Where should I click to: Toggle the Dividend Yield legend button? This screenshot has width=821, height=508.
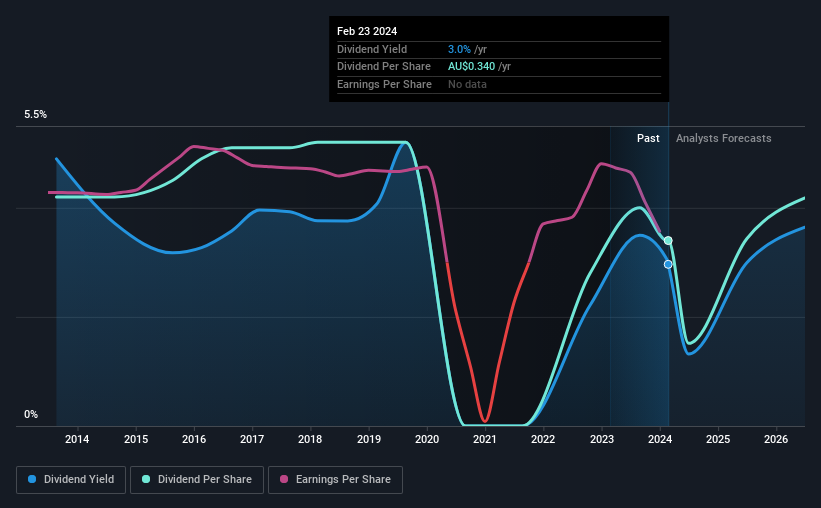click(71, 480)
